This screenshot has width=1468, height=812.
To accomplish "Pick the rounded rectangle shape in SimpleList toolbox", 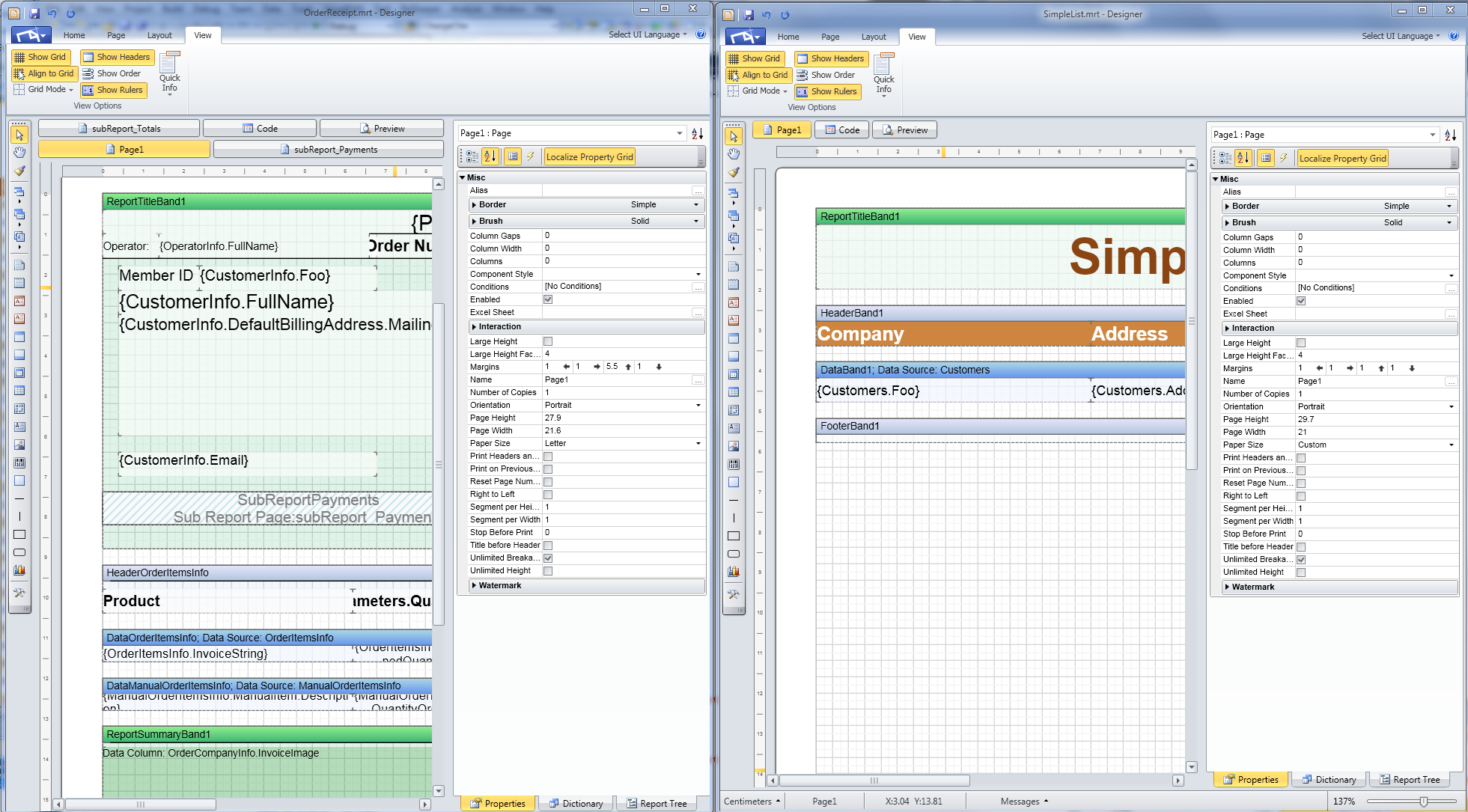I will tap(734, 554).
